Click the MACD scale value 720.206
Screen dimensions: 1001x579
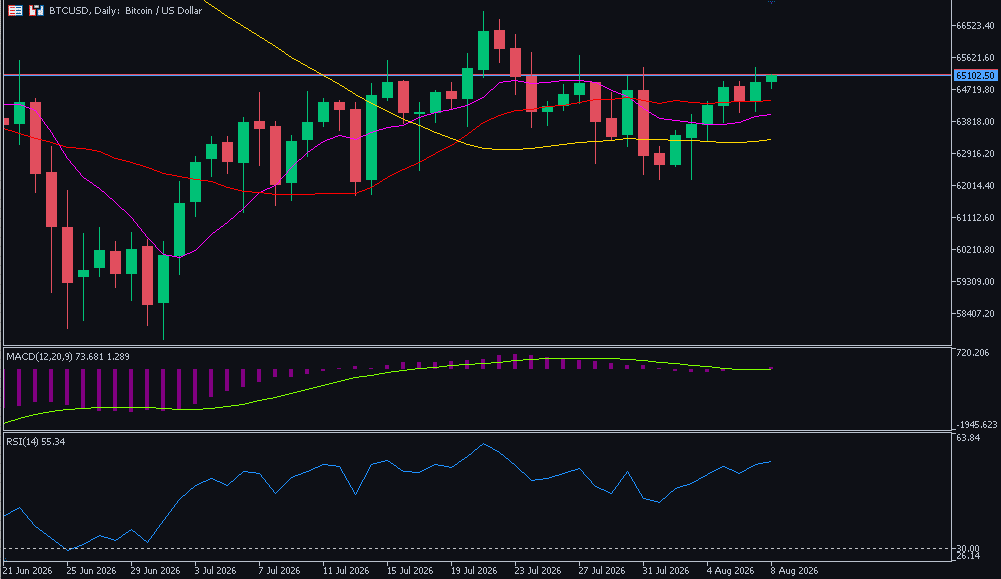(x=973, y=352)
